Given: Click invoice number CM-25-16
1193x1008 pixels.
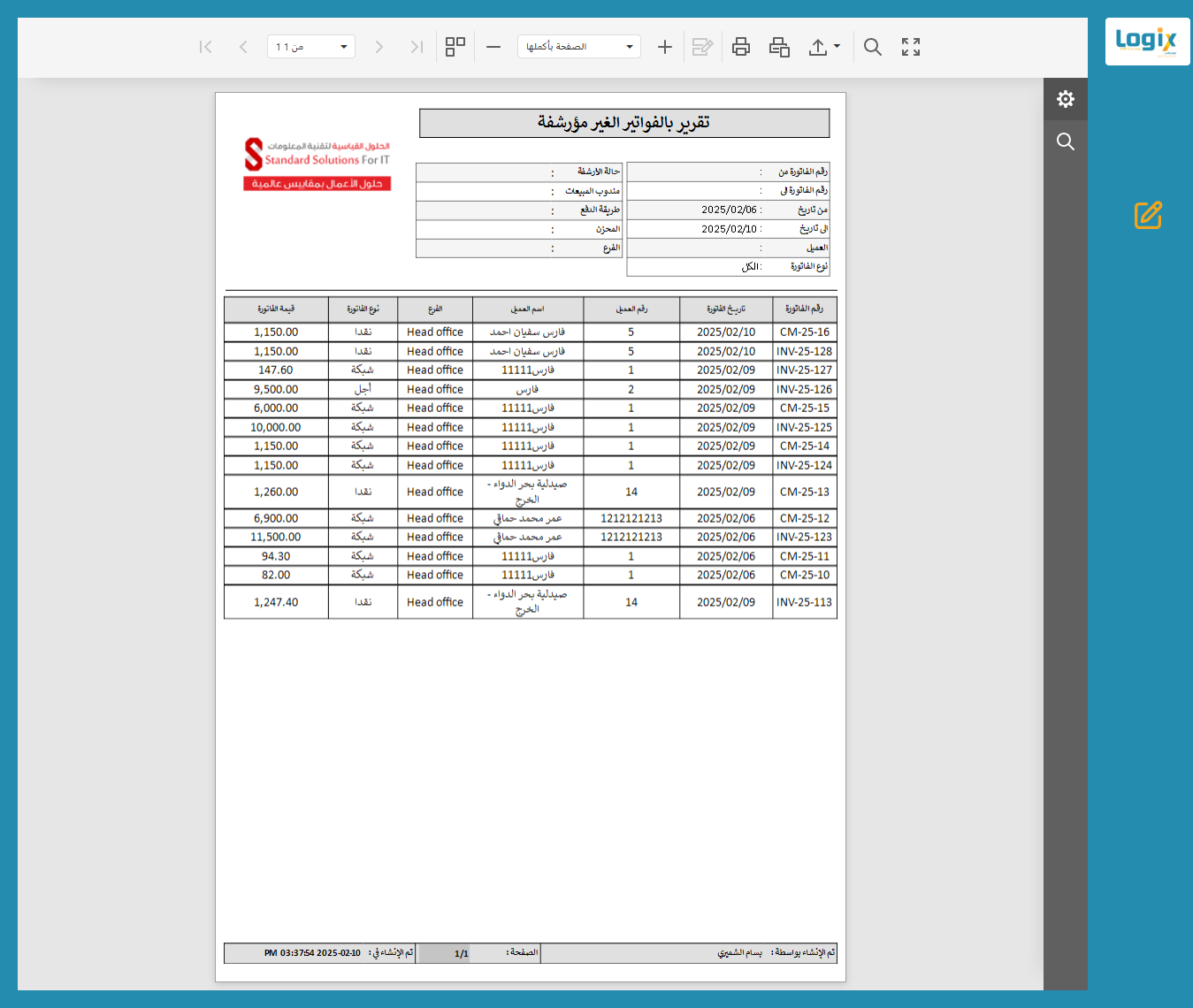Looking at the screenshot, I should (x=805, y=332).
